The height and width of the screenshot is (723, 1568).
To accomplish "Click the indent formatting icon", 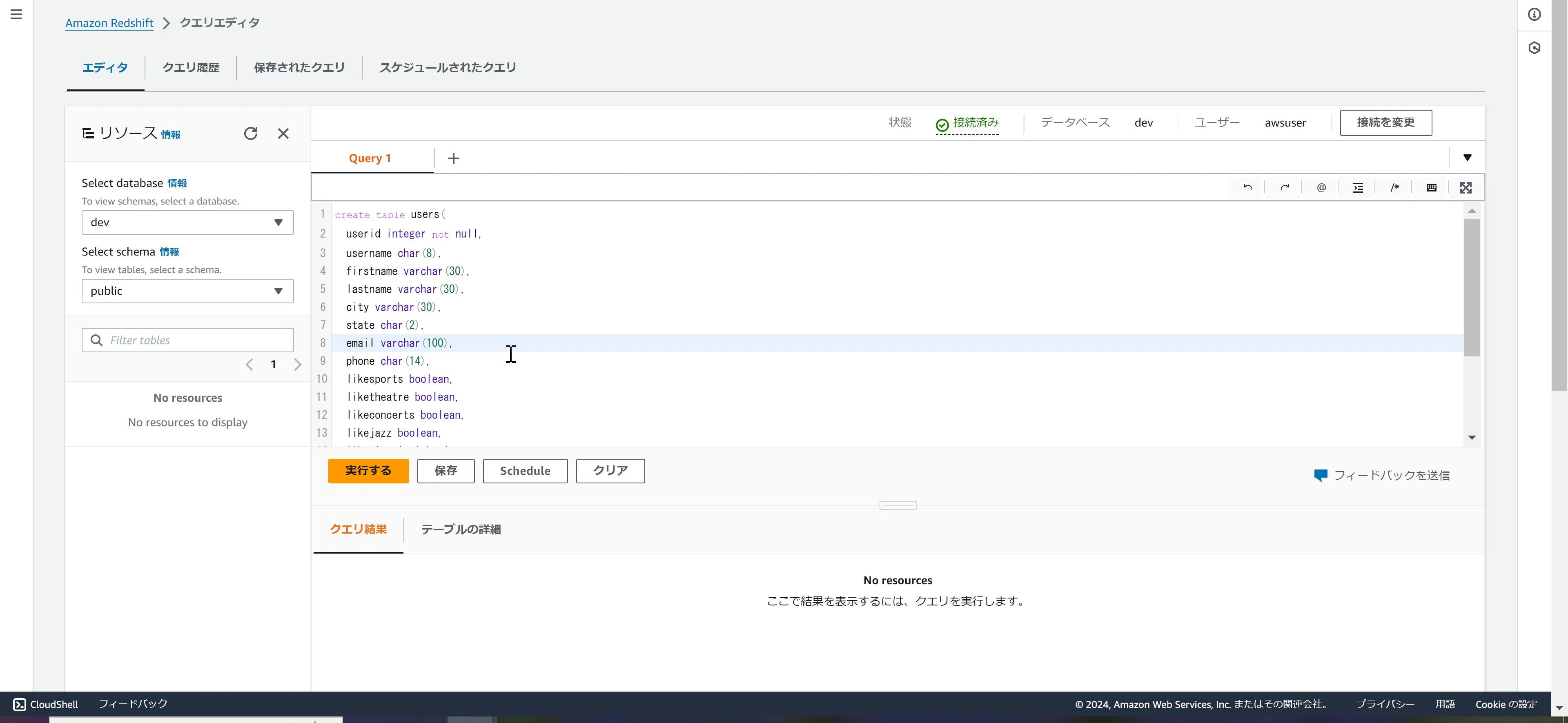I will (x=1358, y=187).
